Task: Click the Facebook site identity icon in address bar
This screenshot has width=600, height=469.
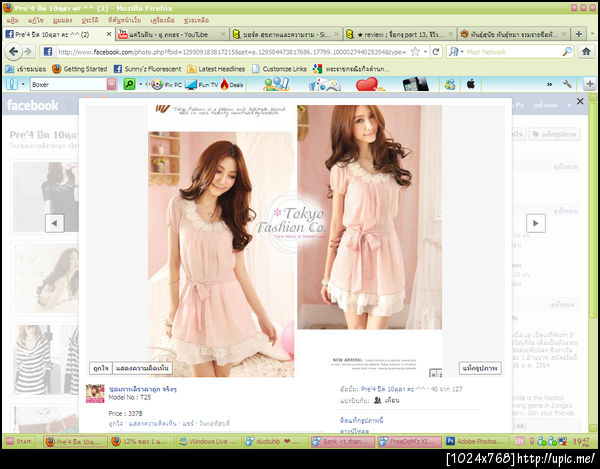Action: coord(47,52)
